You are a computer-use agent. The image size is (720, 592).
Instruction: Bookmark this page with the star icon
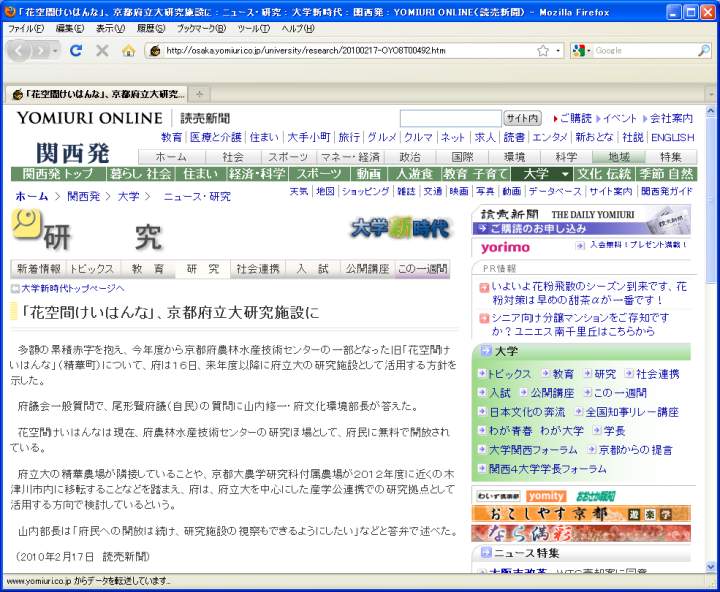click(x=543, y=50)
